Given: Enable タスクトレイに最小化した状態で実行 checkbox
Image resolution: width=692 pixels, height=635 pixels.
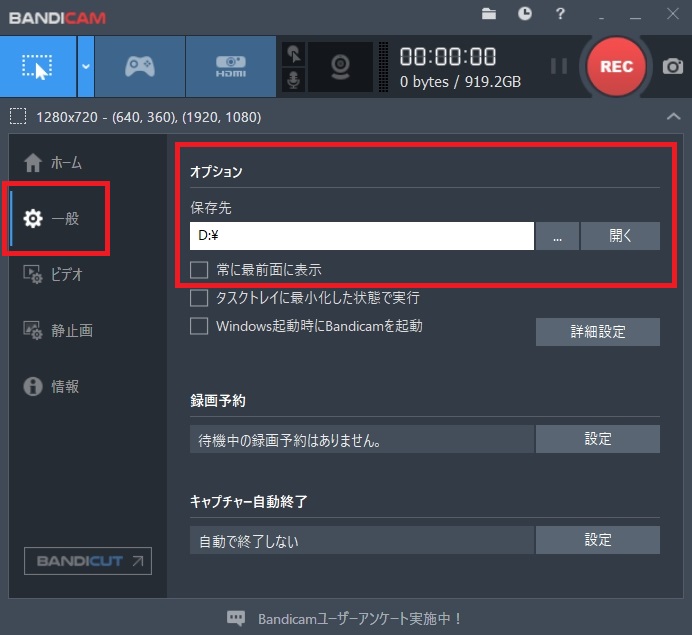Looking at the screenshot, I should pyautogui.click(x=199, y=298).
